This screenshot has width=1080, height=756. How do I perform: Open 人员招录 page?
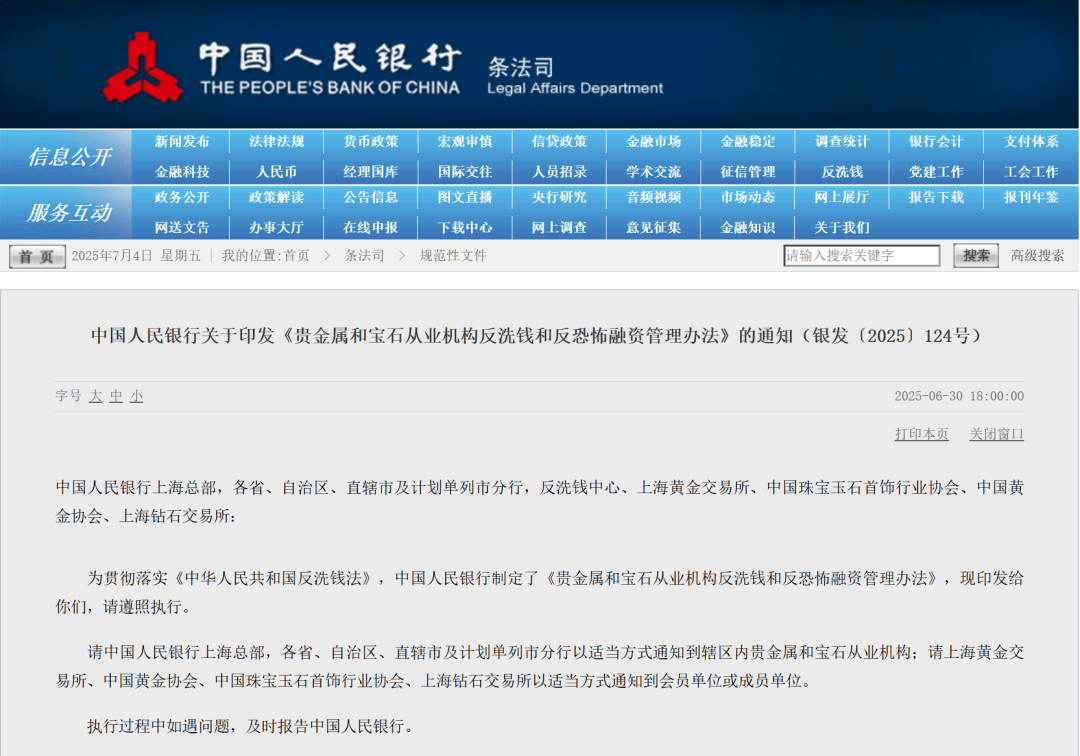(x=559, y=172)
